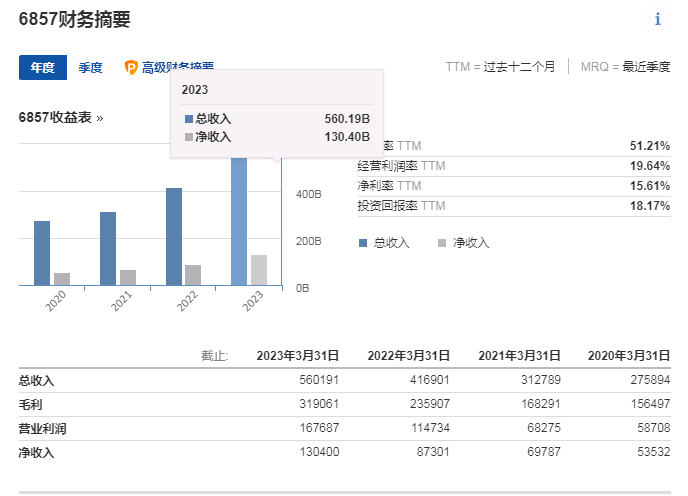Viewport: 688px width, 496px height.
Task: Click the 营业利润 row label
Action: tap(36, 428)
